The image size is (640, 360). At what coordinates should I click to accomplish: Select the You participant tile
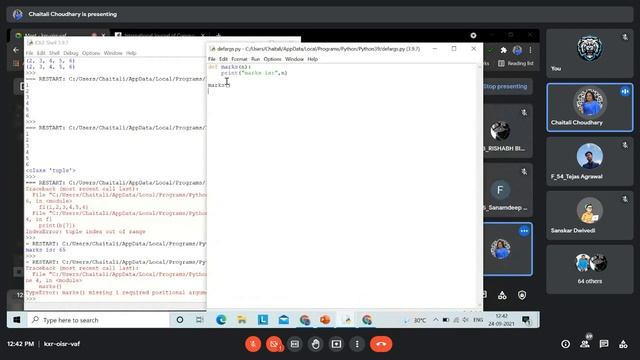pyautogui.click(x=590, y=53)
